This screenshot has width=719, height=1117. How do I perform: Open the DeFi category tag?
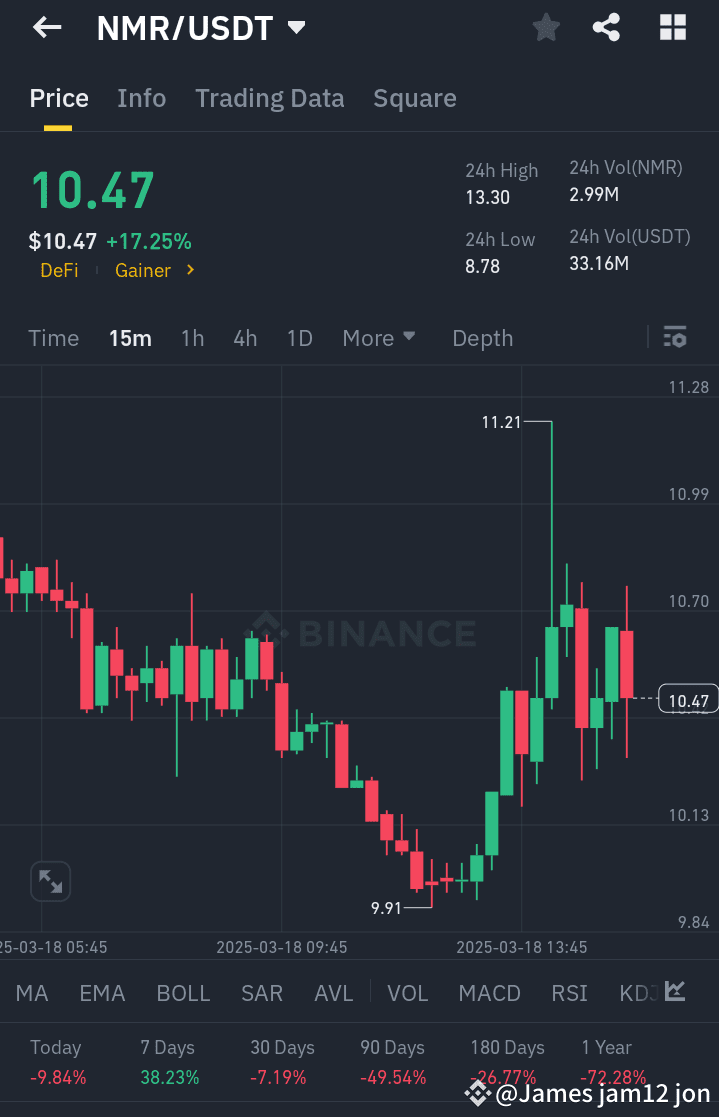coord(59,271)
